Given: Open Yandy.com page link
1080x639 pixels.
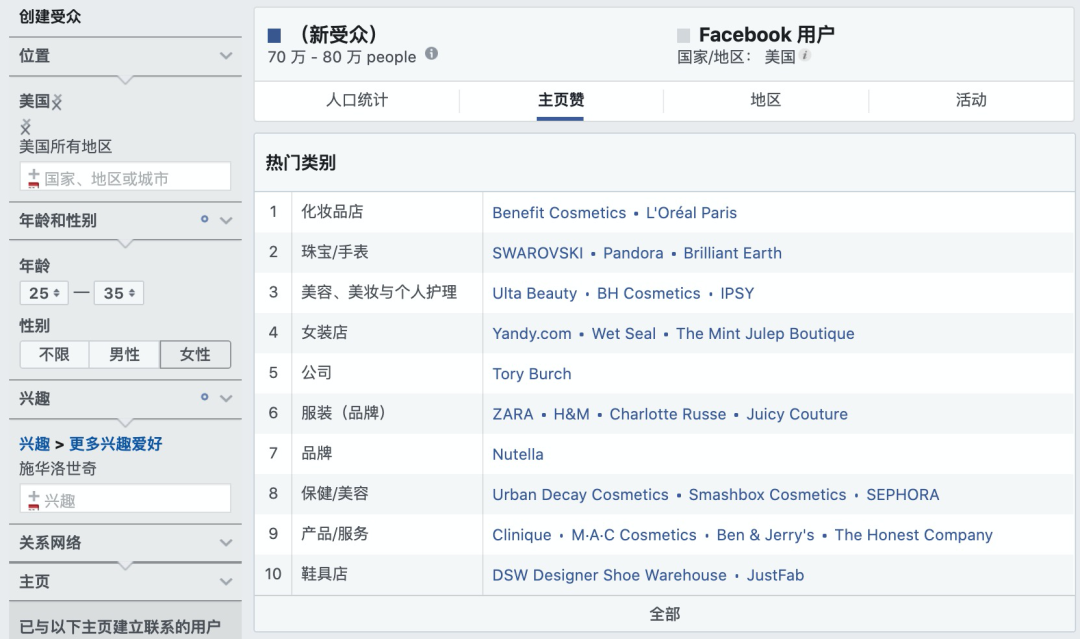Looking at the screenshot, I should pos(532,334).
